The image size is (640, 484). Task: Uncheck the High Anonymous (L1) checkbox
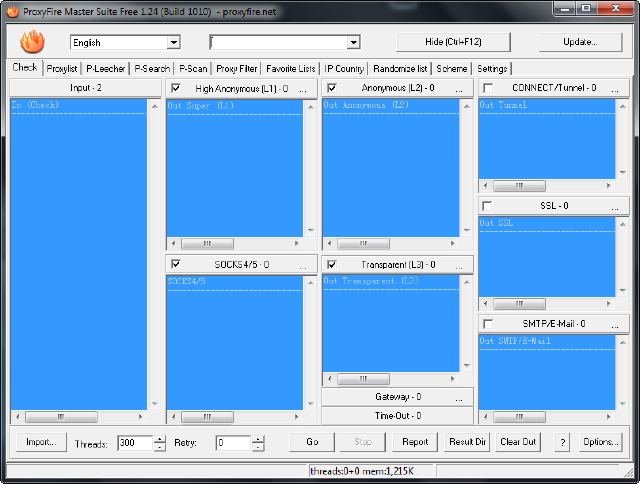coord(176,88)
